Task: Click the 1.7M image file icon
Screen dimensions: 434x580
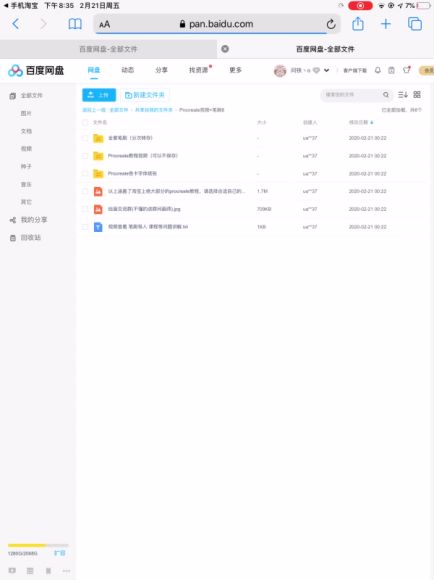Action: pos(98,191)
